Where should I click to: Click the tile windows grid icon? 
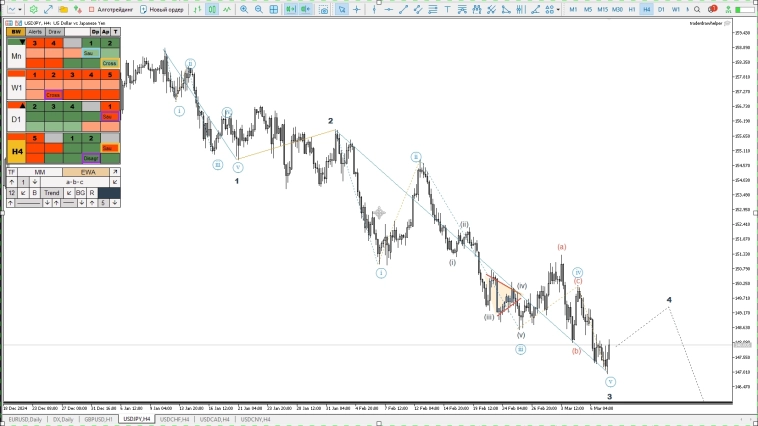274,9
